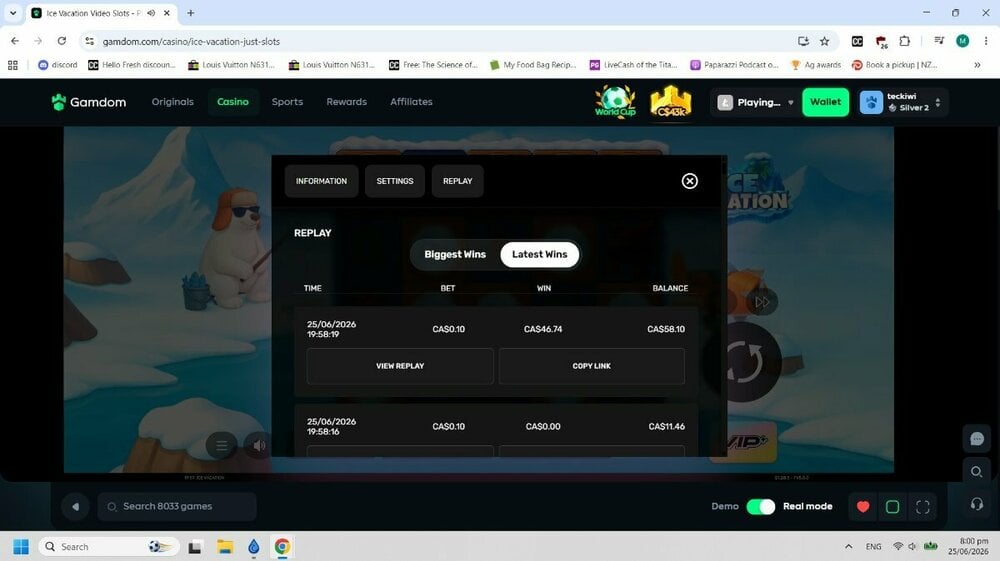Enter fullscreen mode for the game
The height and width of the screenshot is (561, 1000).
(x=922, y=507)
